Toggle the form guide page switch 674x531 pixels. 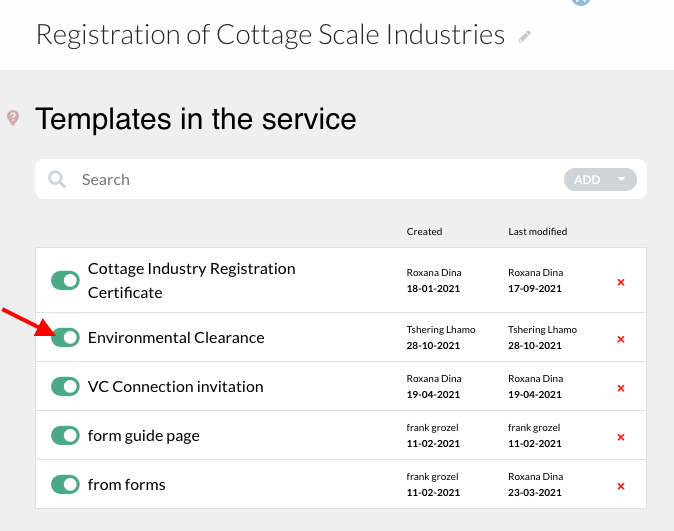tap(65, 435)
